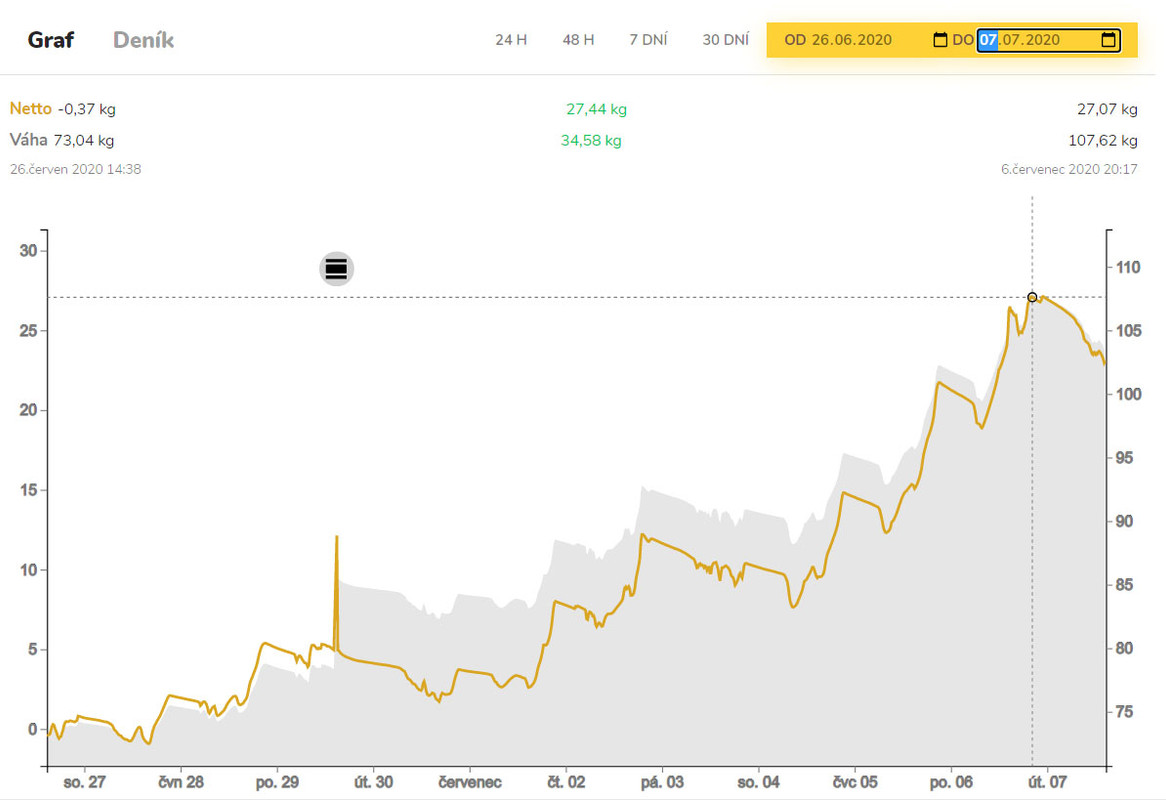The image size is (1166, 800).
Task: Click the 30 left axis tick
Action: point(28,251)
